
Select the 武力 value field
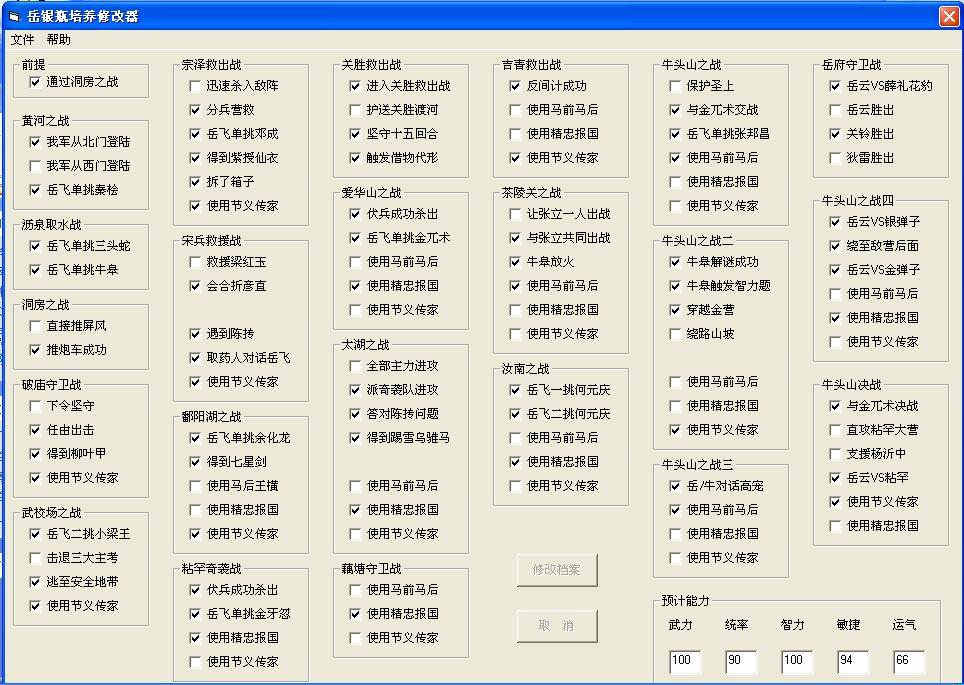point(685,662)
